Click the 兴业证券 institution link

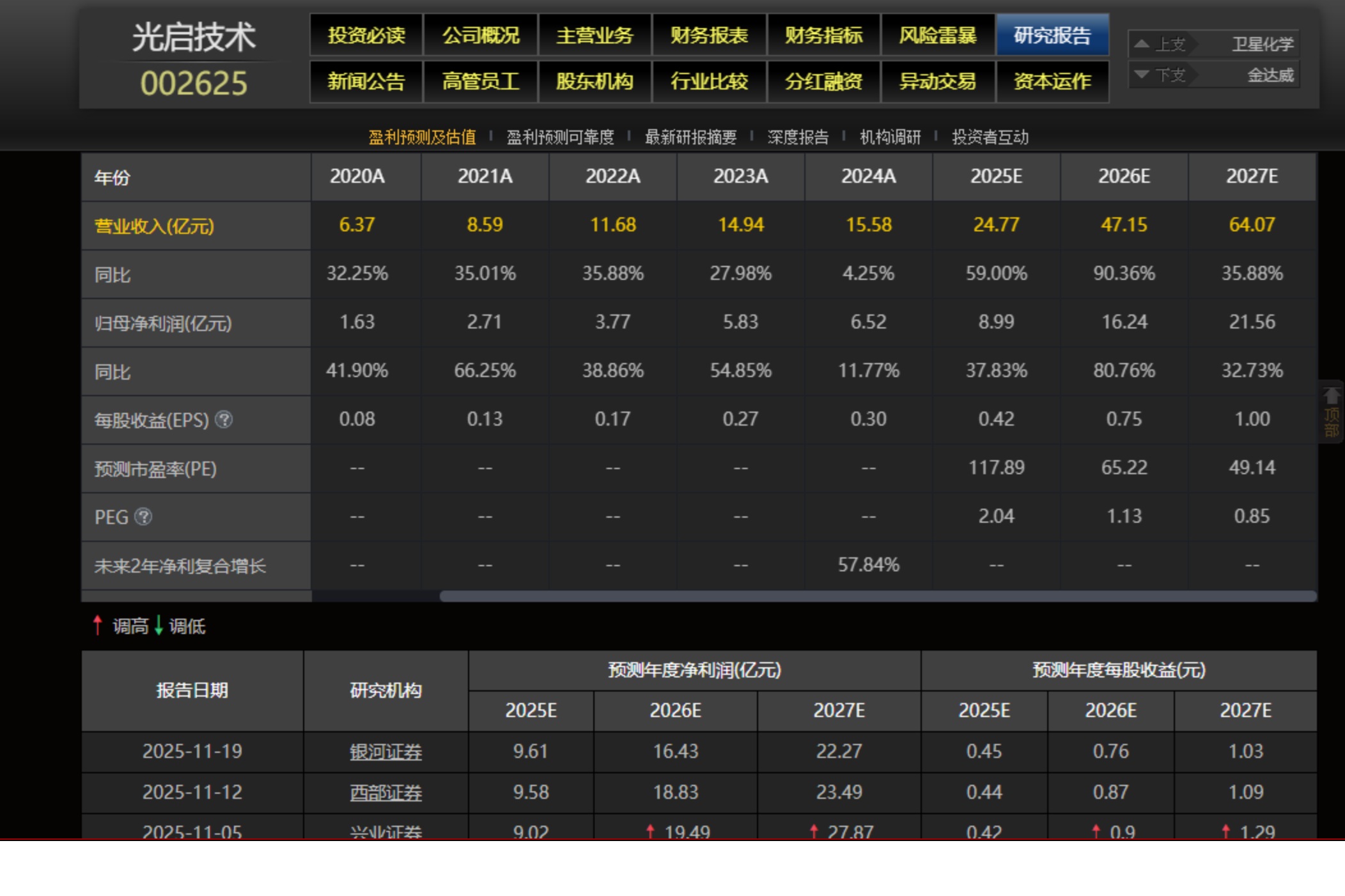[385, 831]
